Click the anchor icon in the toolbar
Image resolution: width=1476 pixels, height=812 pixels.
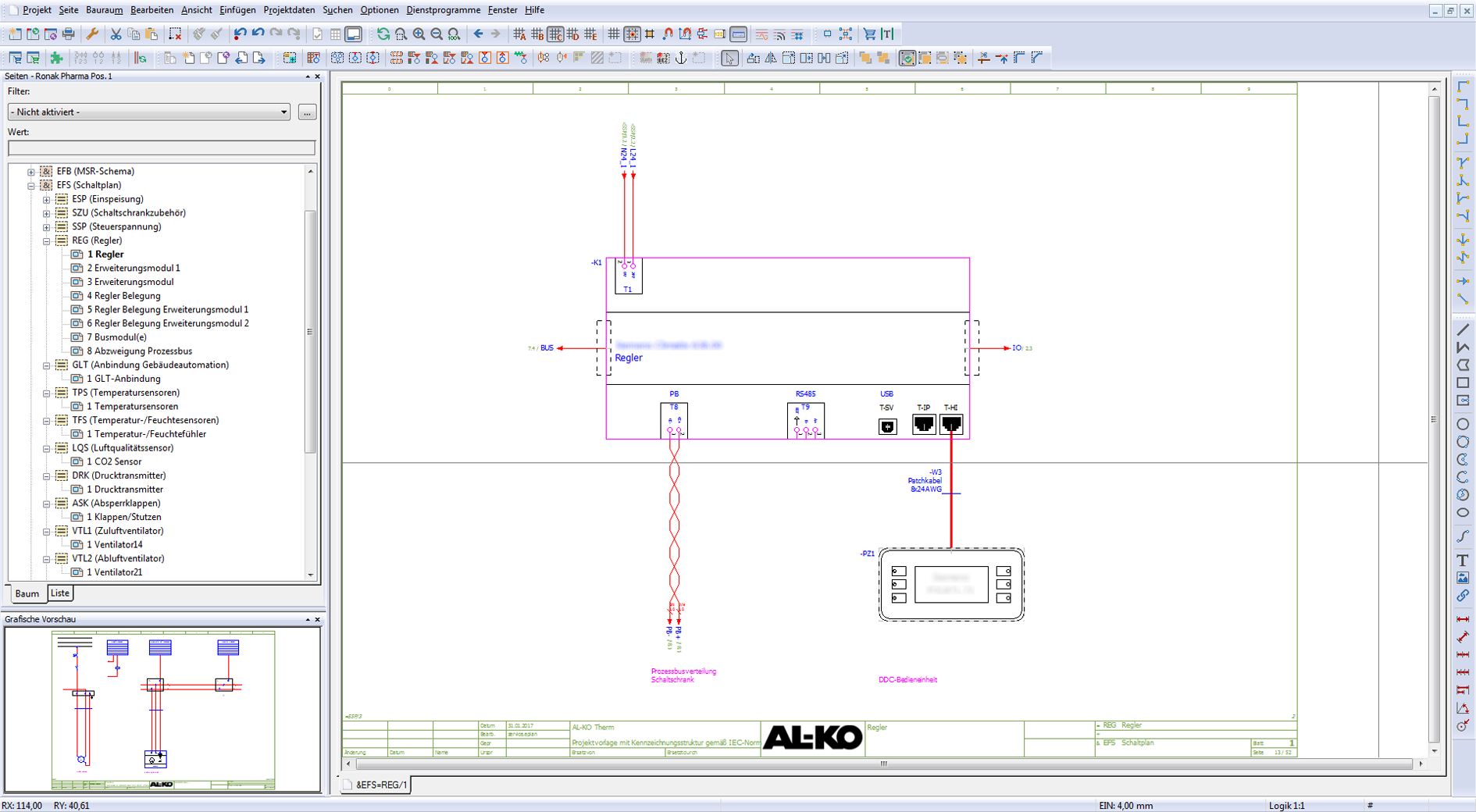[680, 58]
